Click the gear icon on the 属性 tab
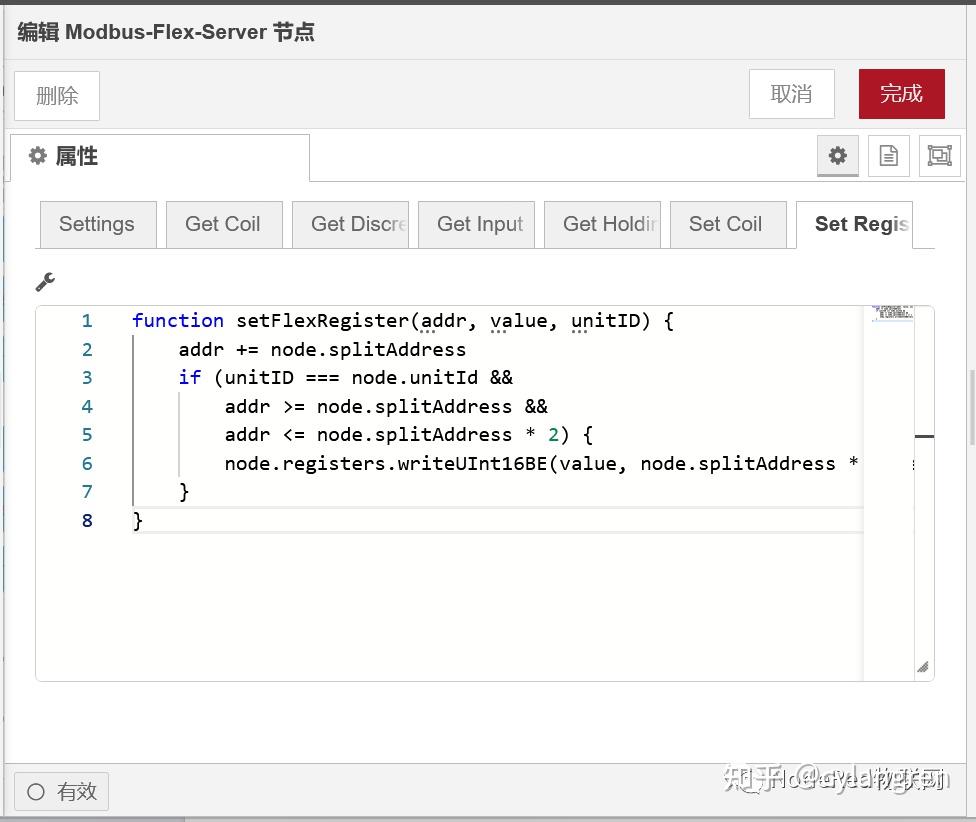976x822 pixels. (x=37, y=156)
